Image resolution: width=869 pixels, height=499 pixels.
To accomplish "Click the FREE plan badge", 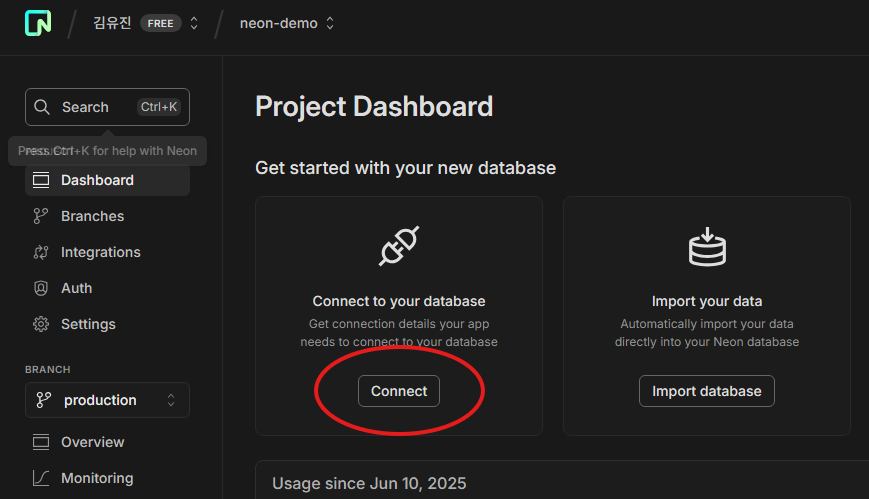I will (x=161, y=23).
